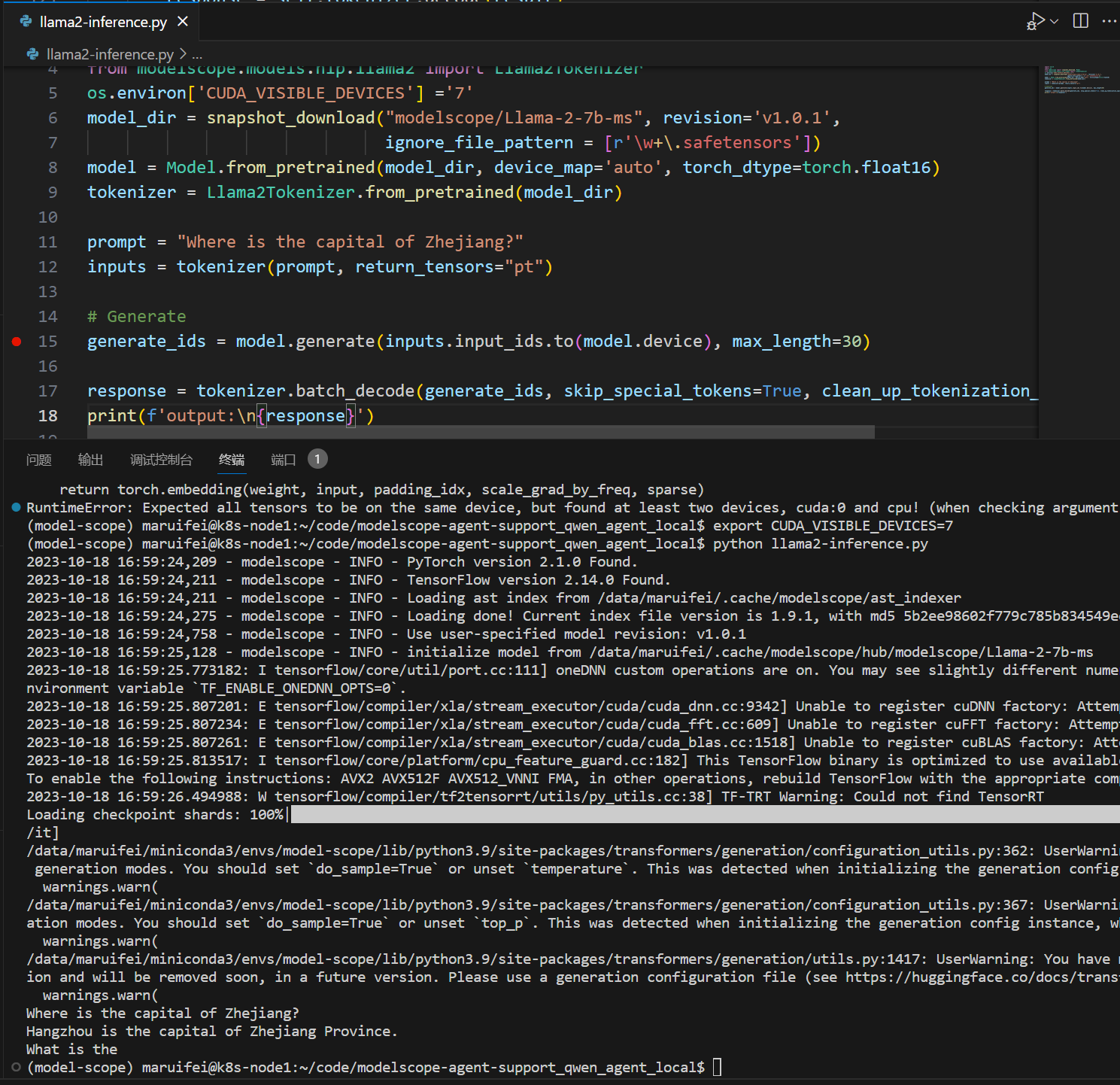Click the ports count badge showing 1

click(x=317, y=459)
